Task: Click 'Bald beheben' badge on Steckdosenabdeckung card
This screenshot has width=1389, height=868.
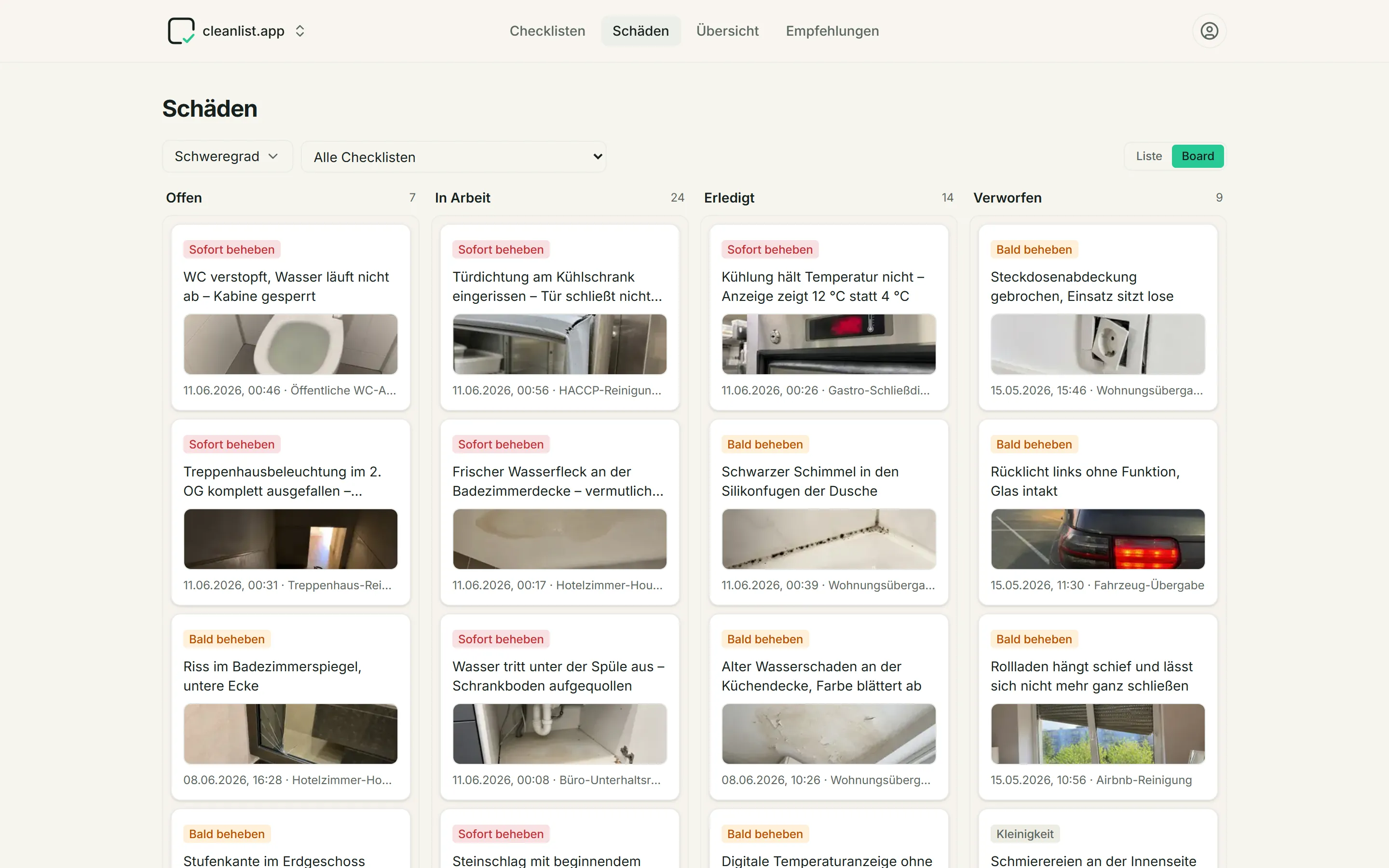Action: click(x=1034, y=249)
